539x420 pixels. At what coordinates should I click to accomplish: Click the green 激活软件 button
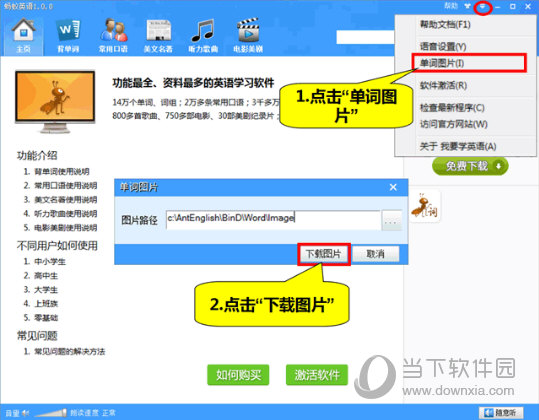coord(317,375)
